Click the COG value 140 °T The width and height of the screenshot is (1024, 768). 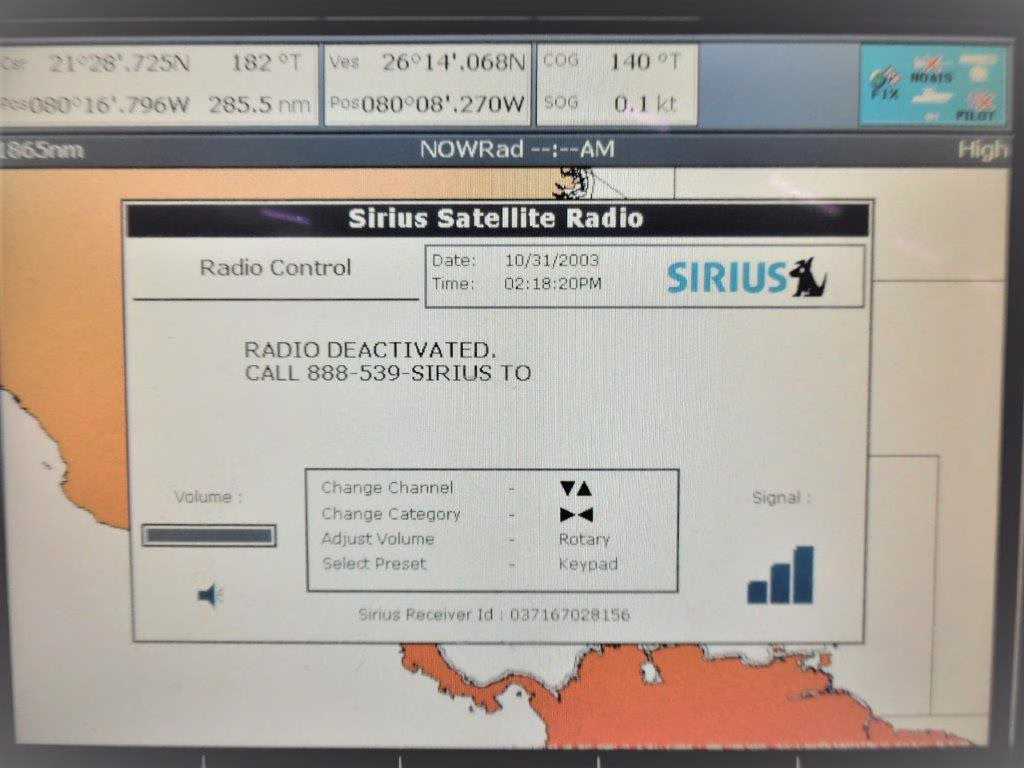pos(645,62)
